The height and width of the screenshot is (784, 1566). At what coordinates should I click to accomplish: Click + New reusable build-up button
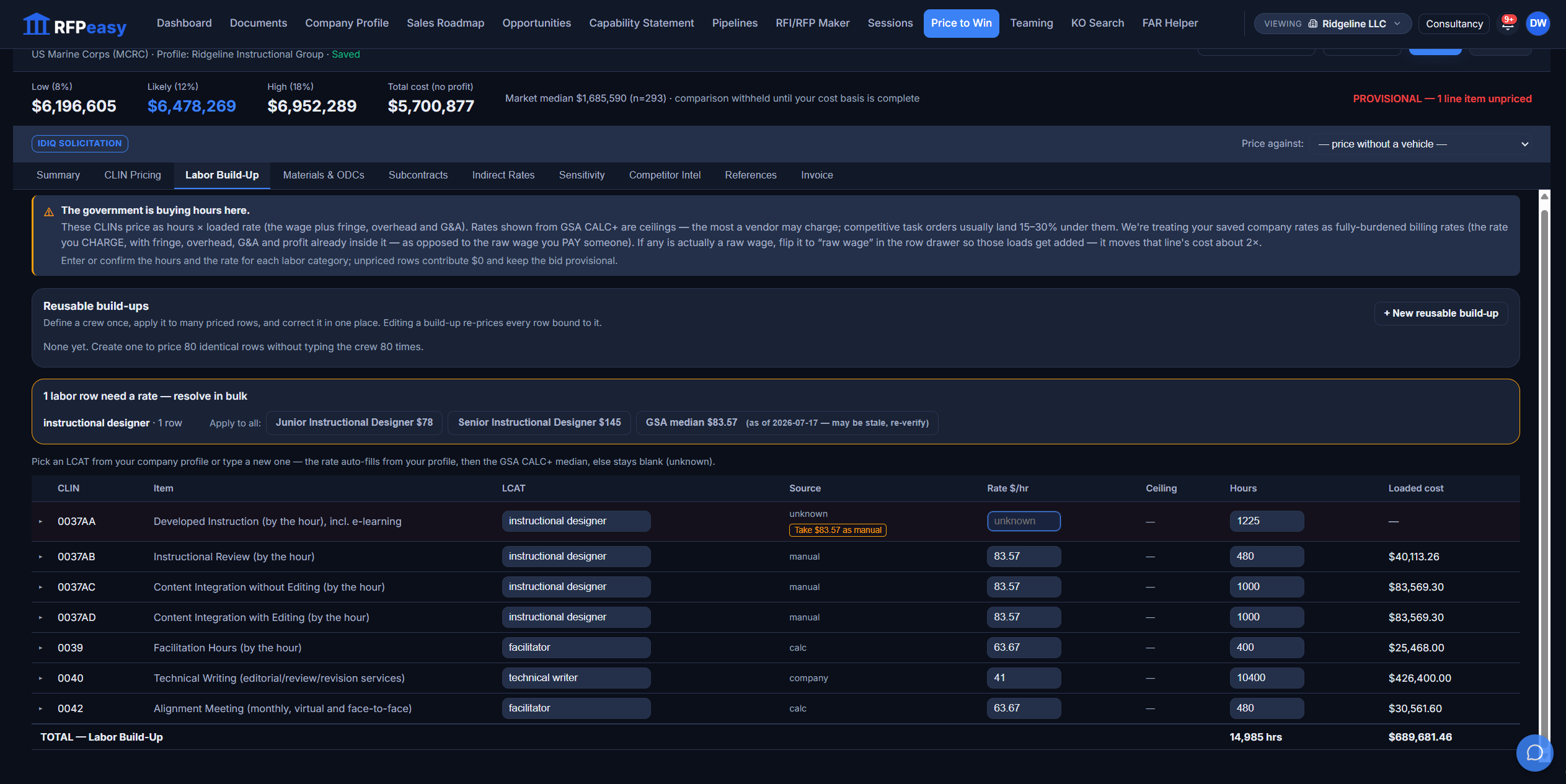point(1441,313)
